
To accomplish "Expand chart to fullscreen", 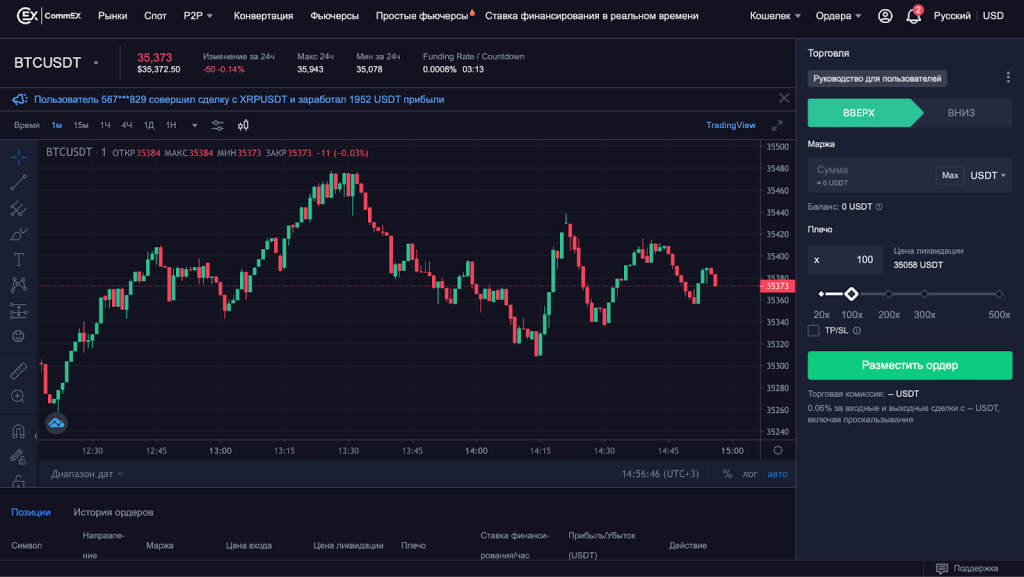I will tap(777, 125).
